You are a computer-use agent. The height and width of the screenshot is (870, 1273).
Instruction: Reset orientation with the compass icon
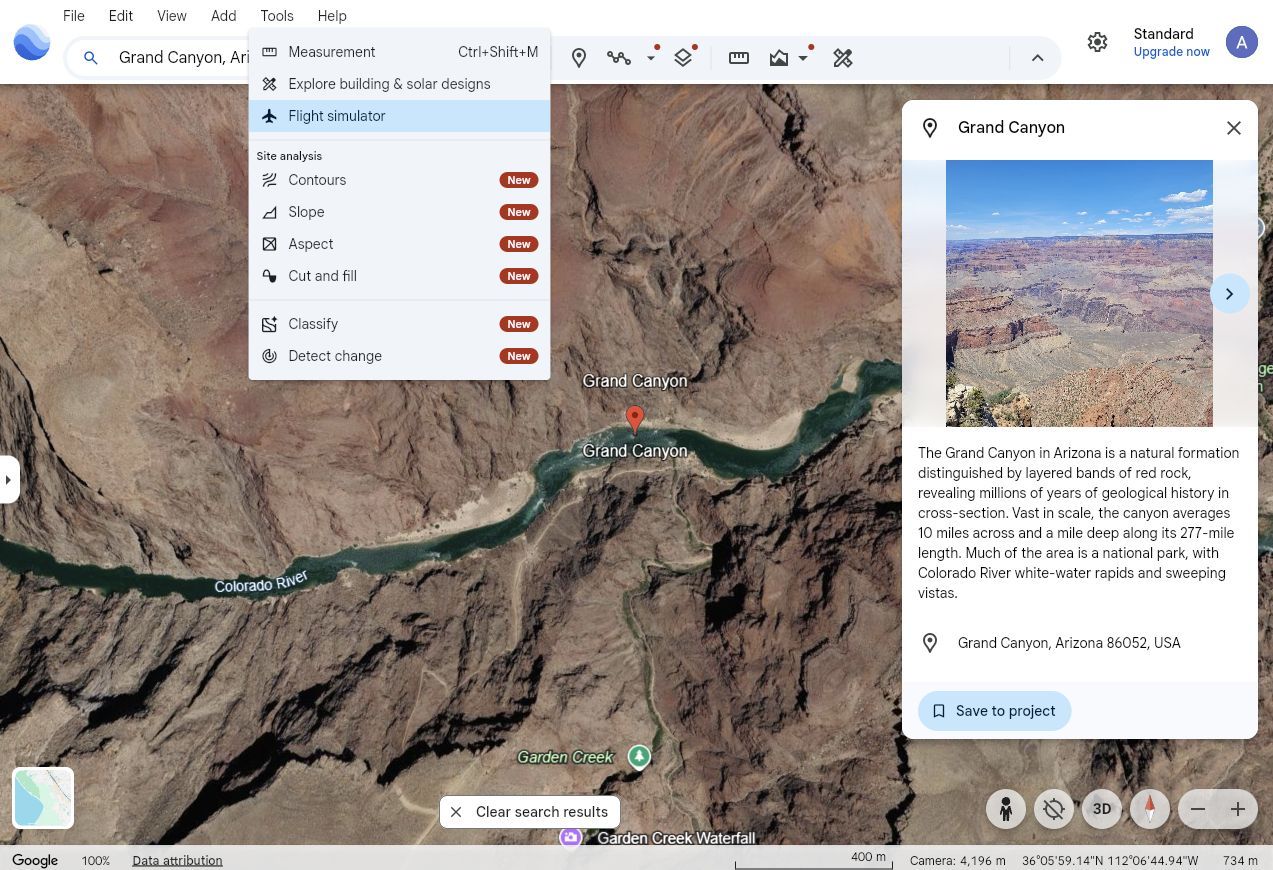pyautogui.click(x=1150, y=809)
